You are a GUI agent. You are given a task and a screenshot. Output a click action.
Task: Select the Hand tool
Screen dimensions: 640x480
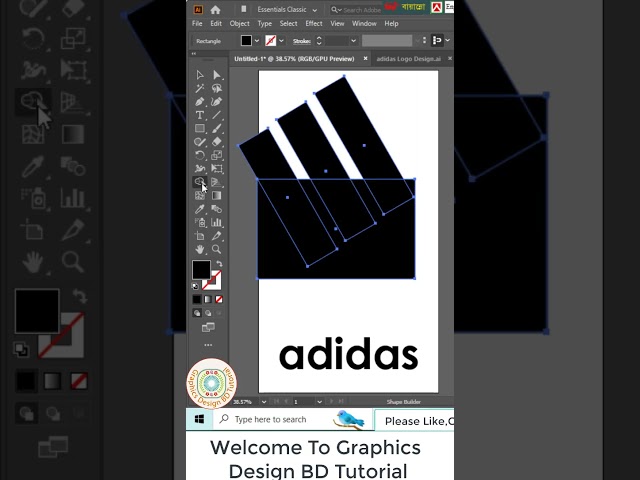coord(200,249)
